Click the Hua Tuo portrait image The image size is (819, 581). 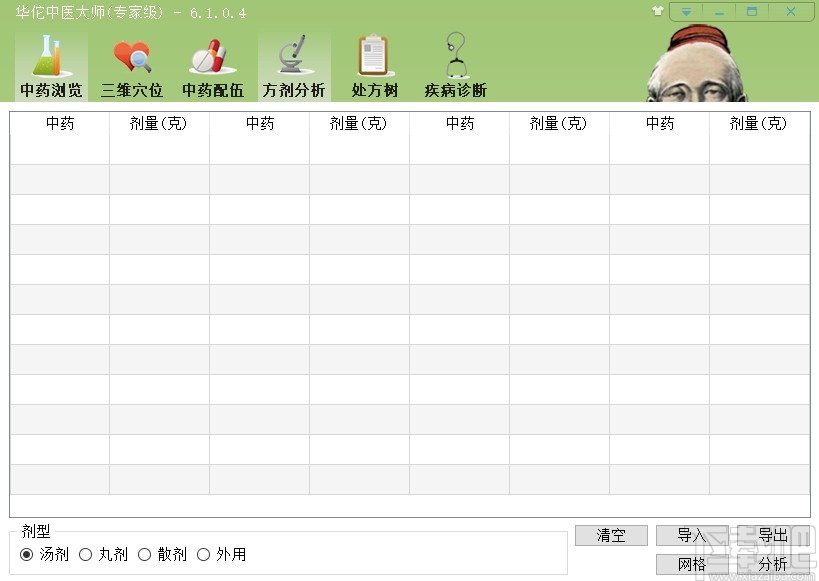pyautogui.click(x=697, y=64)
